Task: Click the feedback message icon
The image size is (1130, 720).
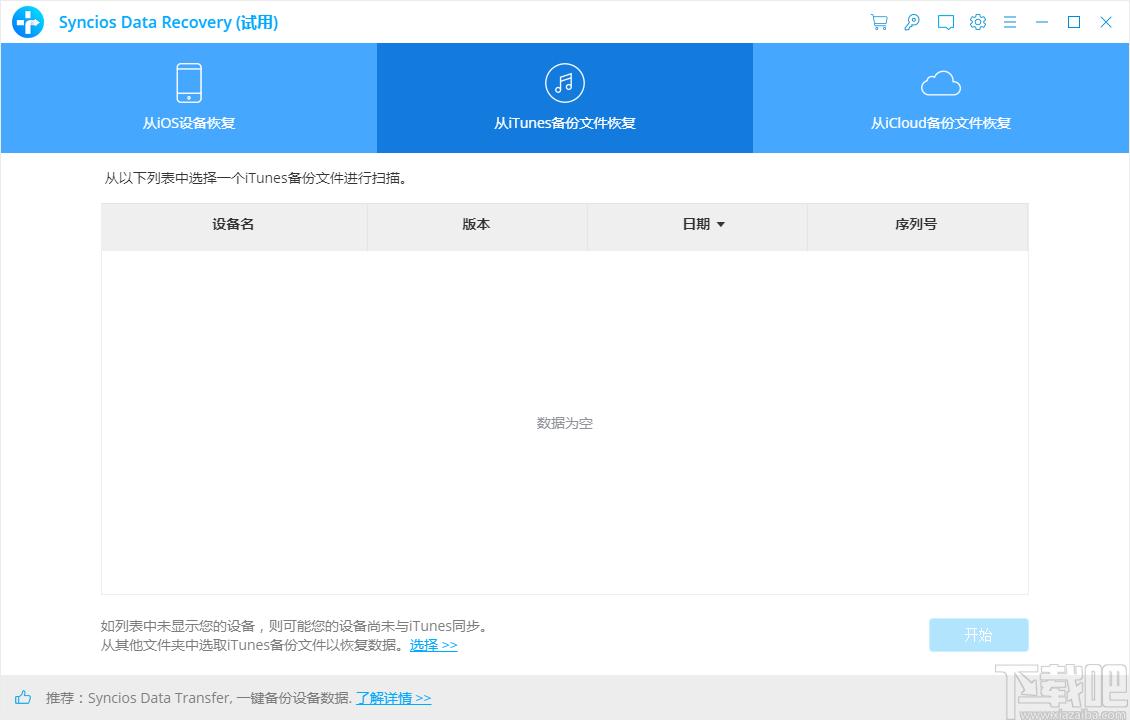Action: [x=945, y=22]
